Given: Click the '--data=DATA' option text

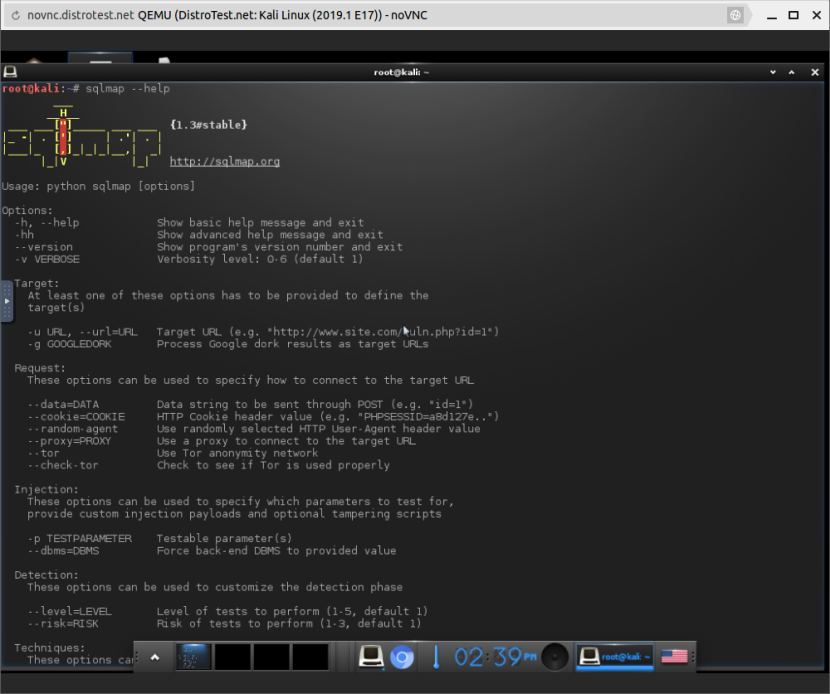Looking at the screenshot, I should pyautogui.click(x=64, y=404).
